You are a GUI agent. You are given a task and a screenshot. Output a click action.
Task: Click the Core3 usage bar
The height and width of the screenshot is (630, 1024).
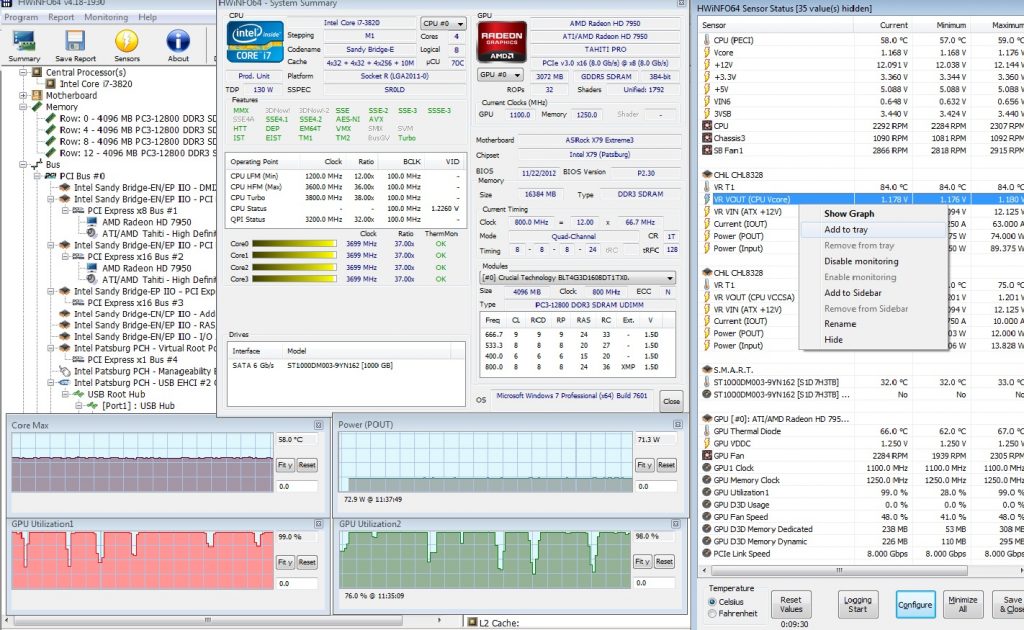point(295,279)
